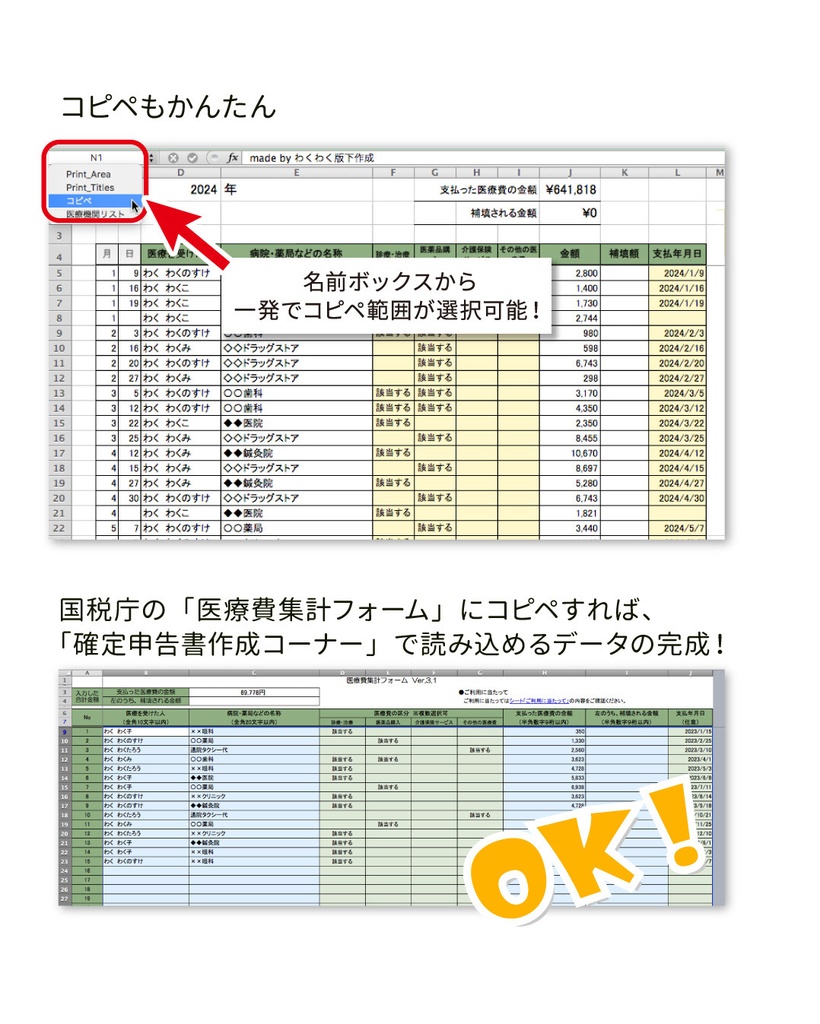Click the 支払年月日 column header cell
Viewport: 820px width, 1024px height.
(675, 251)
